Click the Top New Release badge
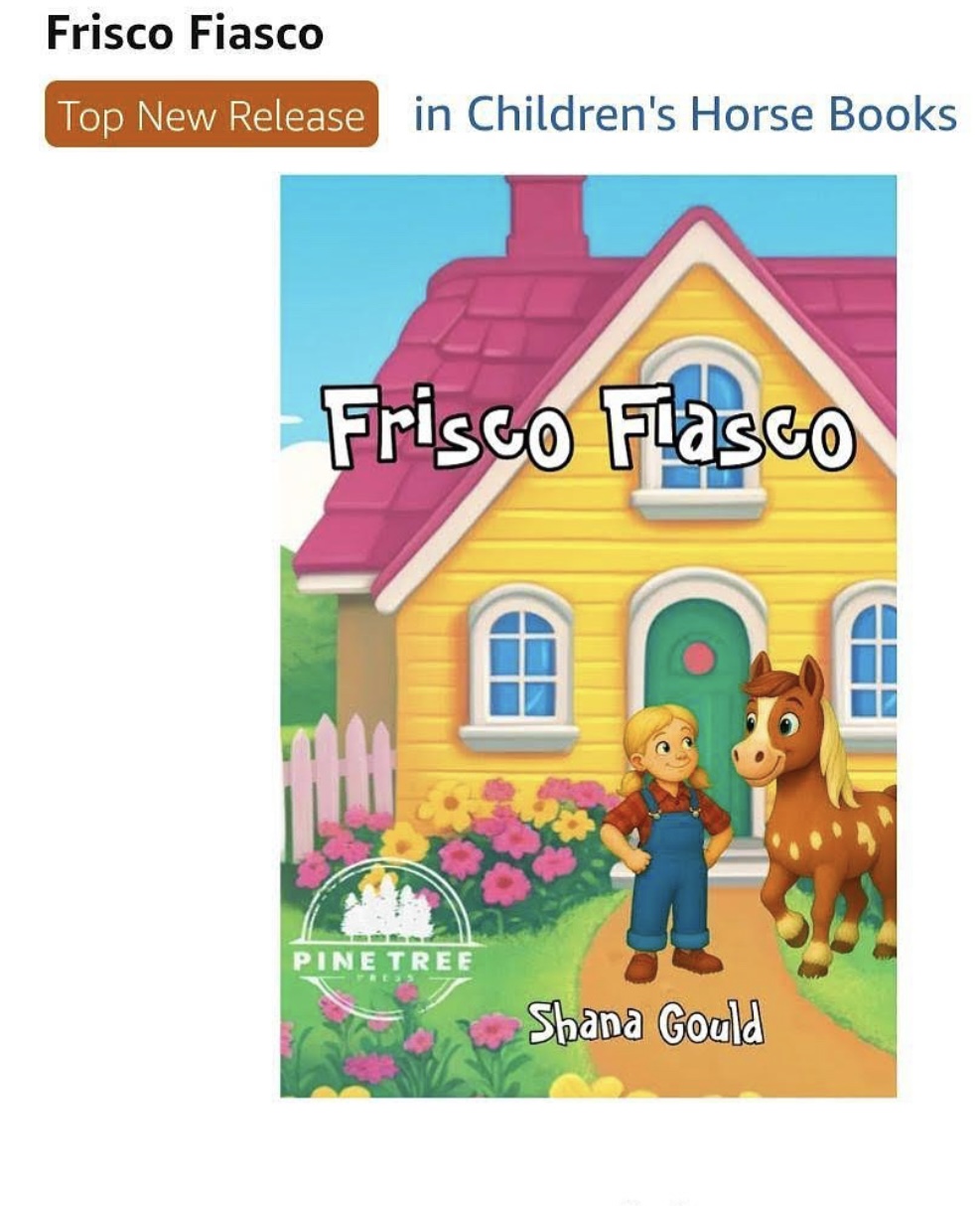The image size is (980, 1206). (x=211, y=115)
